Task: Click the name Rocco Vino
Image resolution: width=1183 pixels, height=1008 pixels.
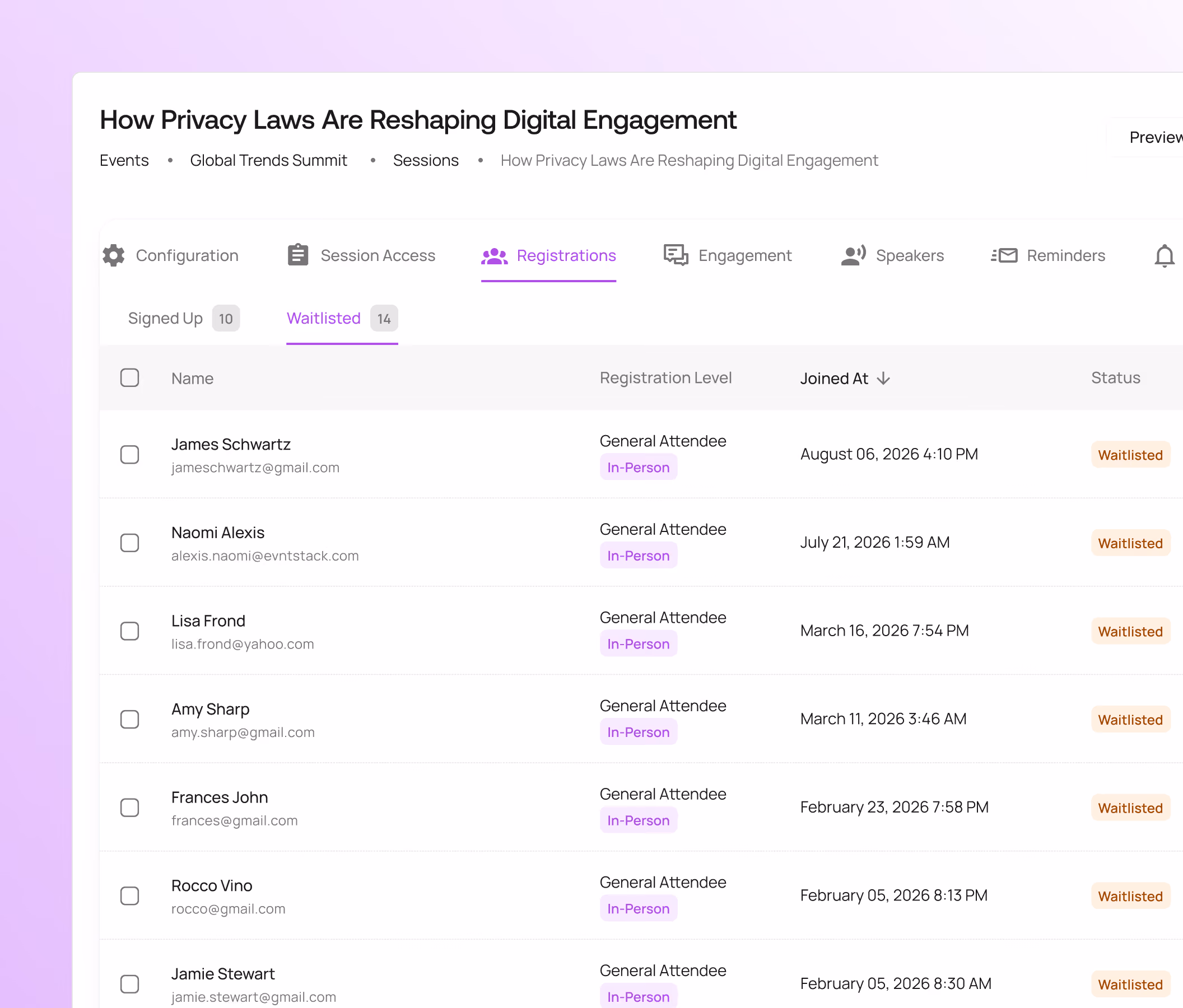Action: coord(211,885)
